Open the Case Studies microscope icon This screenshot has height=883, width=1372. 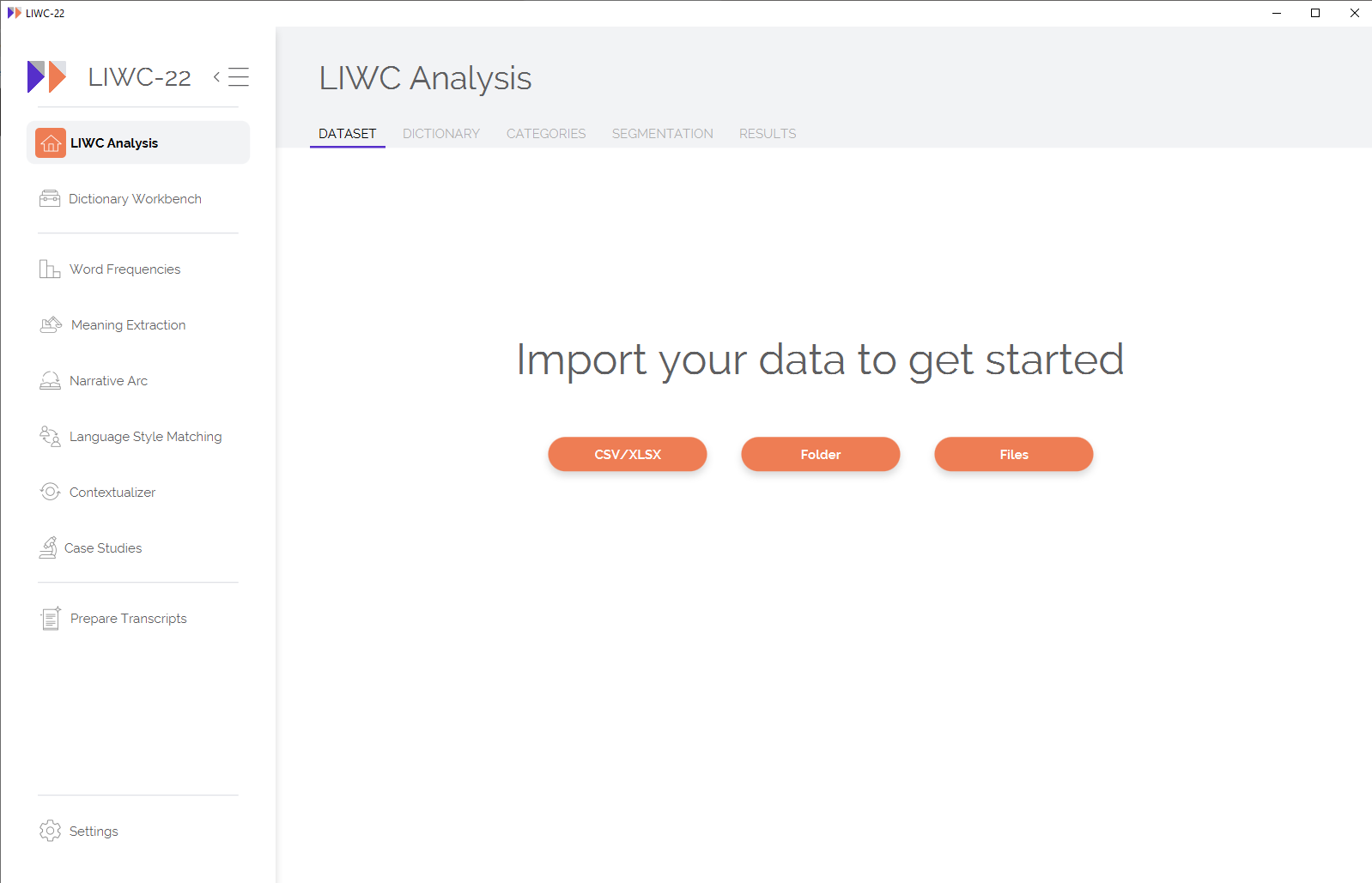point(48,548)
